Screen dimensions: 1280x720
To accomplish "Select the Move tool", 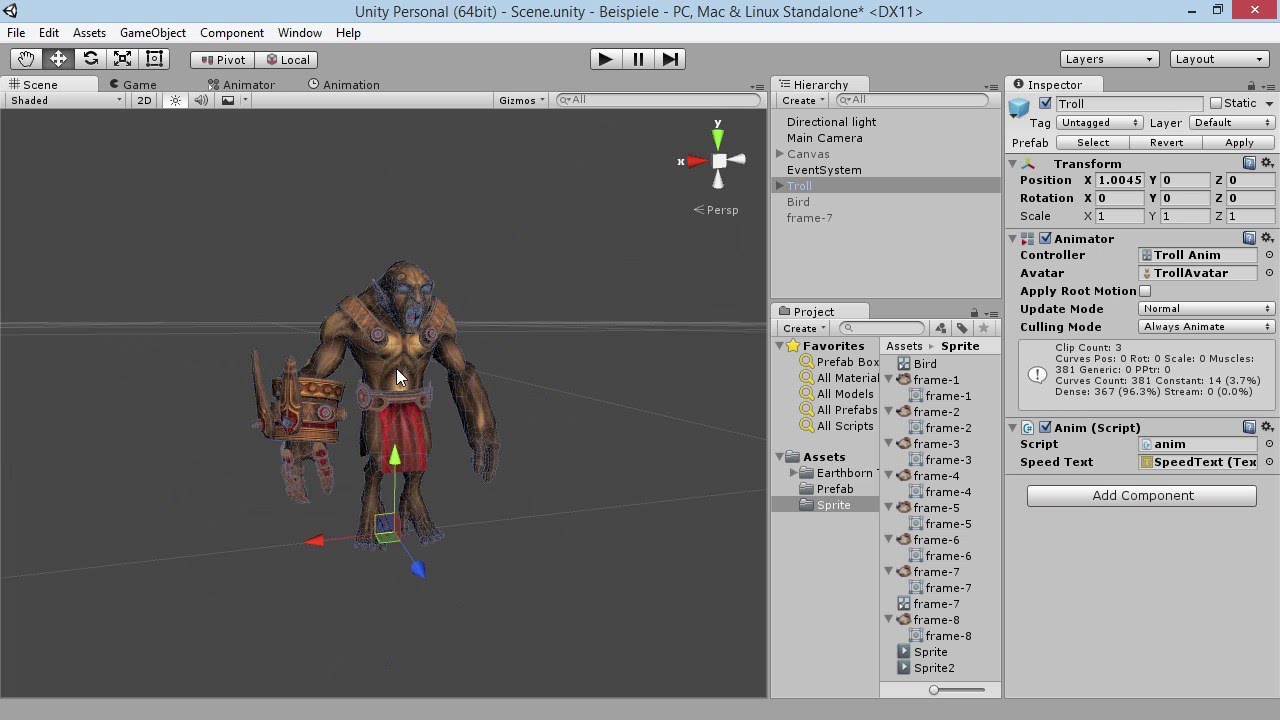I will tap(58, 59).
